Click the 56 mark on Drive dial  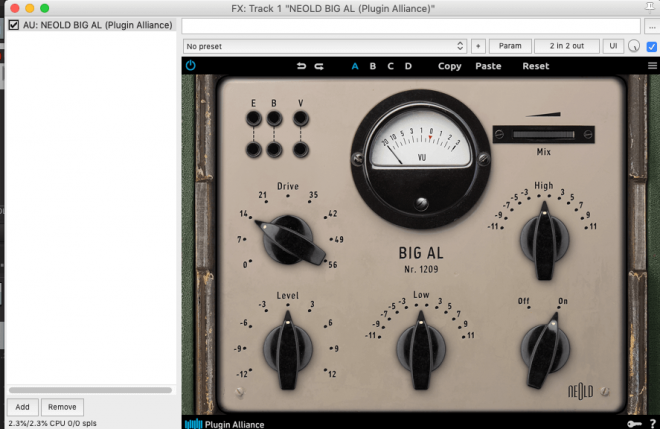333,265
